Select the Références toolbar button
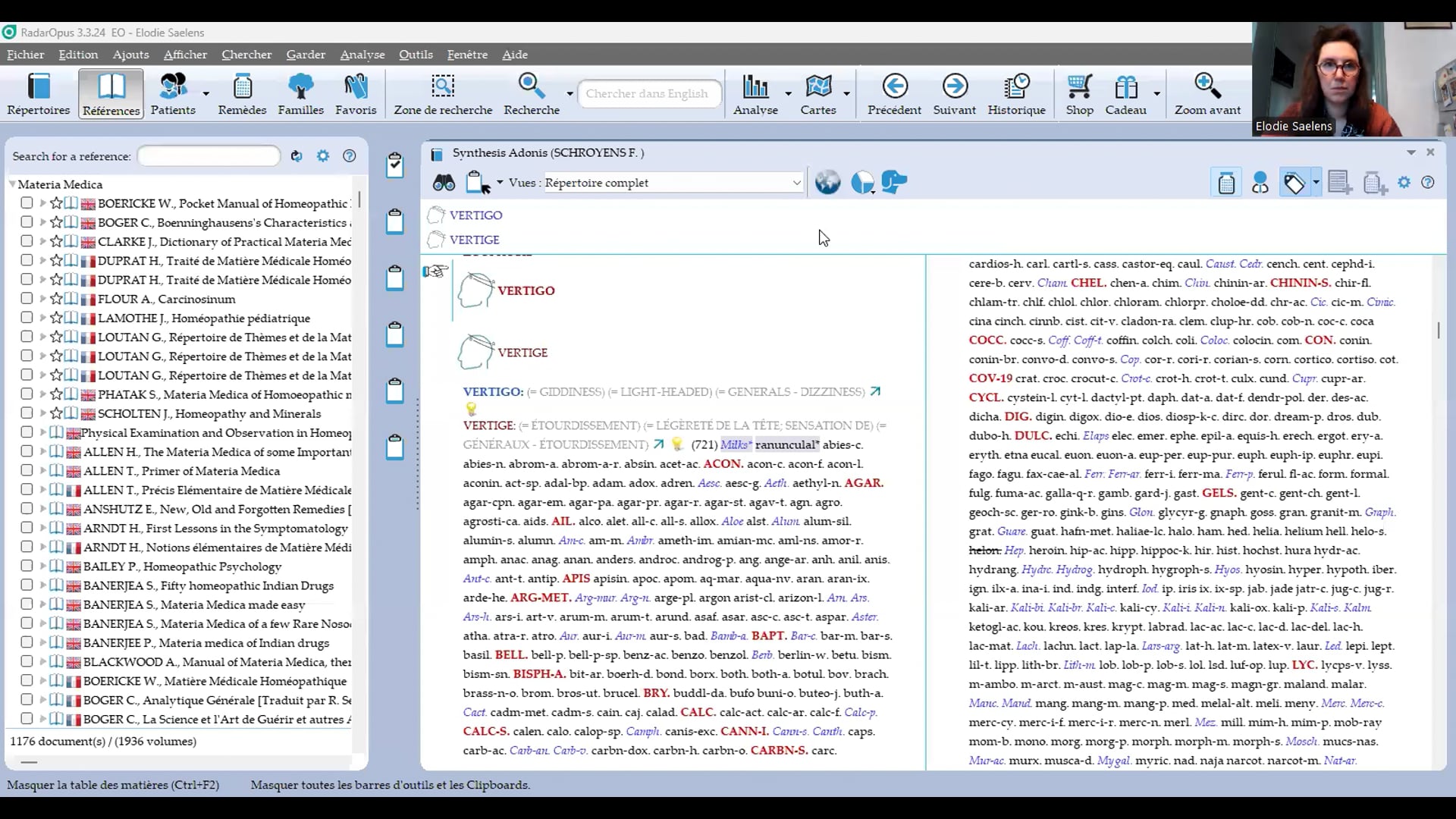Image resolution: width=1456 pixels, height=819 pixels. [111, 94]
